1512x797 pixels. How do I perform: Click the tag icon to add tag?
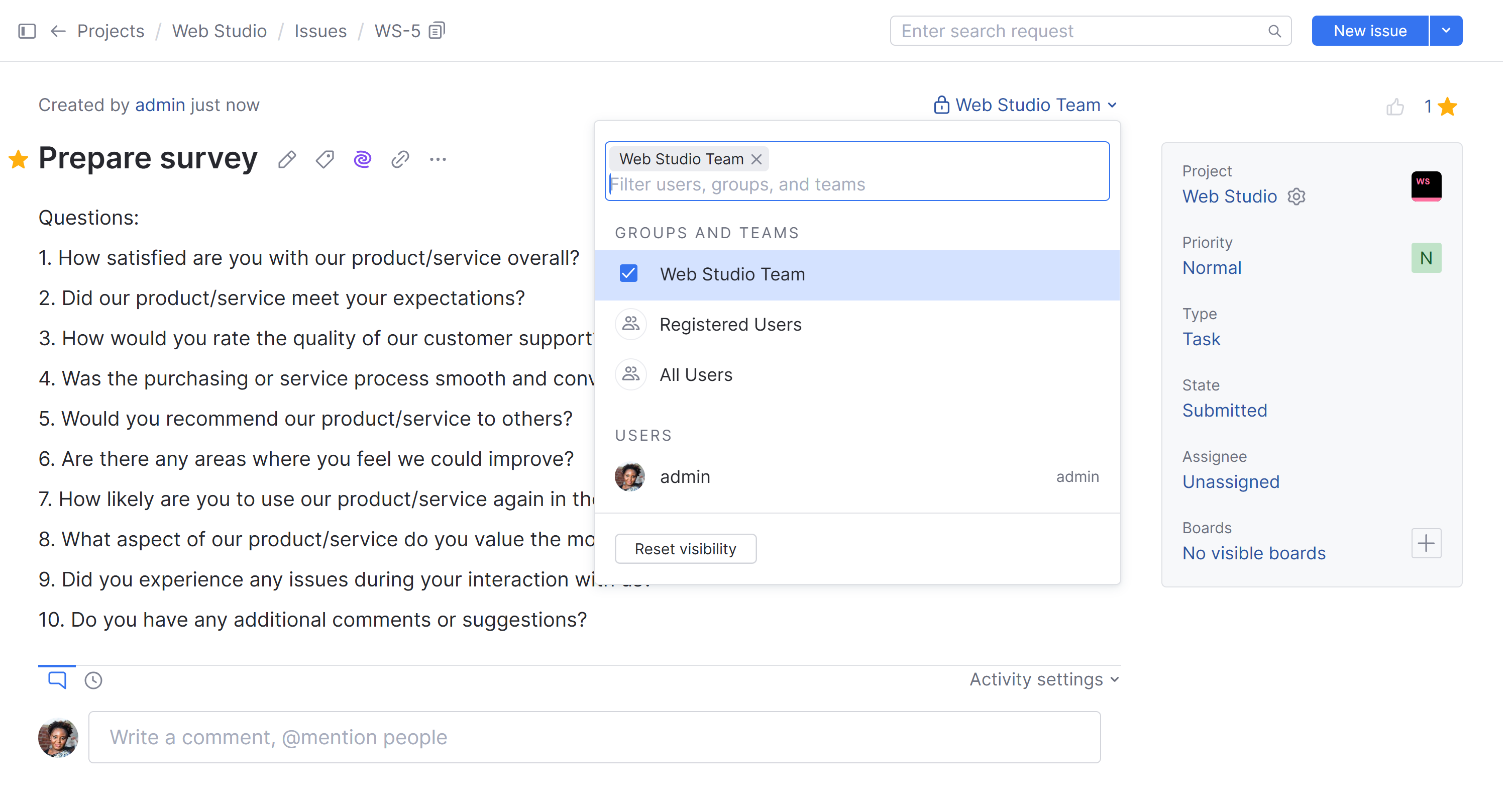tap(325, 160)
